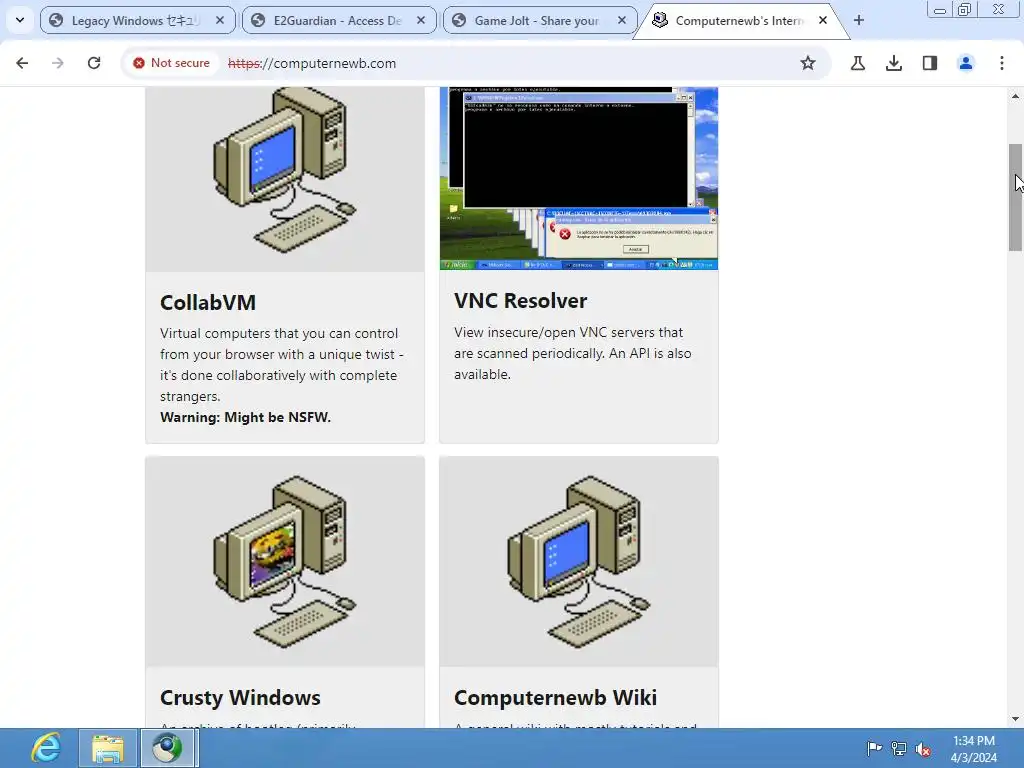The height and width of the screenshot is (768, 1024).
Task: Open the VNC Resolver heading
Action: pyautogui.click(x=520, y=300)
